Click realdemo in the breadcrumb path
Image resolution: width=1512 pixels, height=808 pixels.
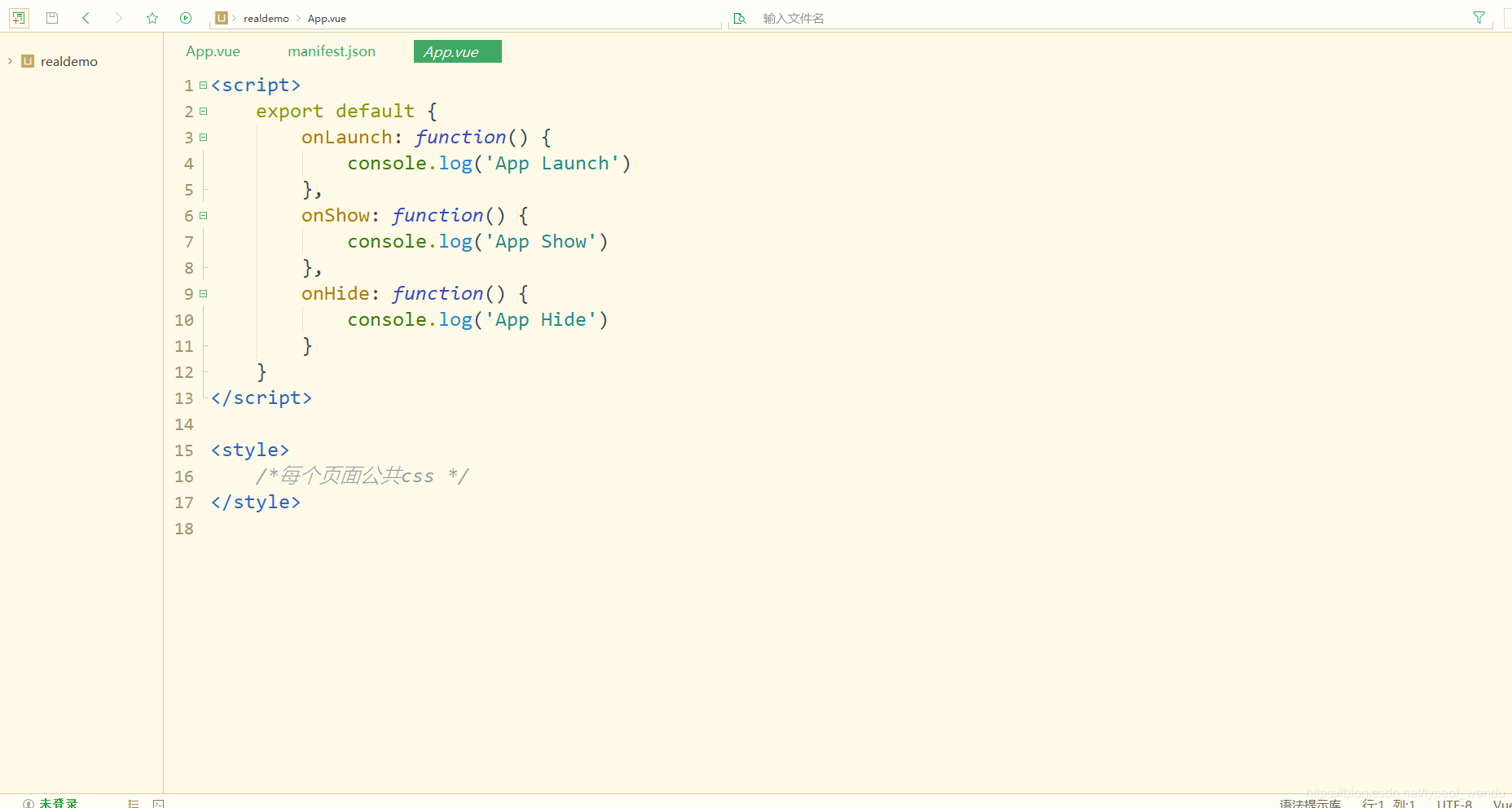(266, 18)
